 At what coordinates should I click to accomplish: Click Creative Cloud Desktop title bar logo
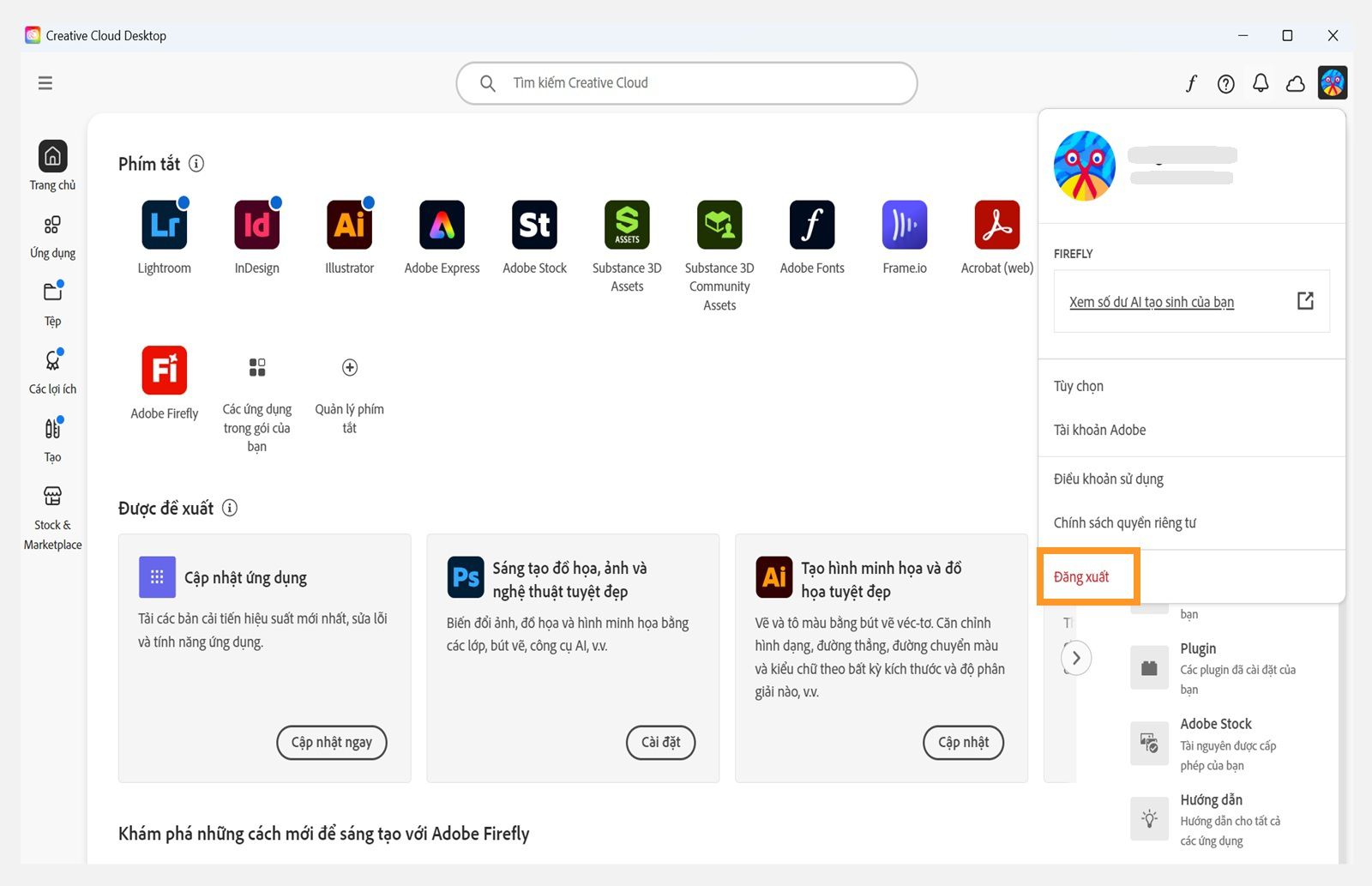pos(33,35)
